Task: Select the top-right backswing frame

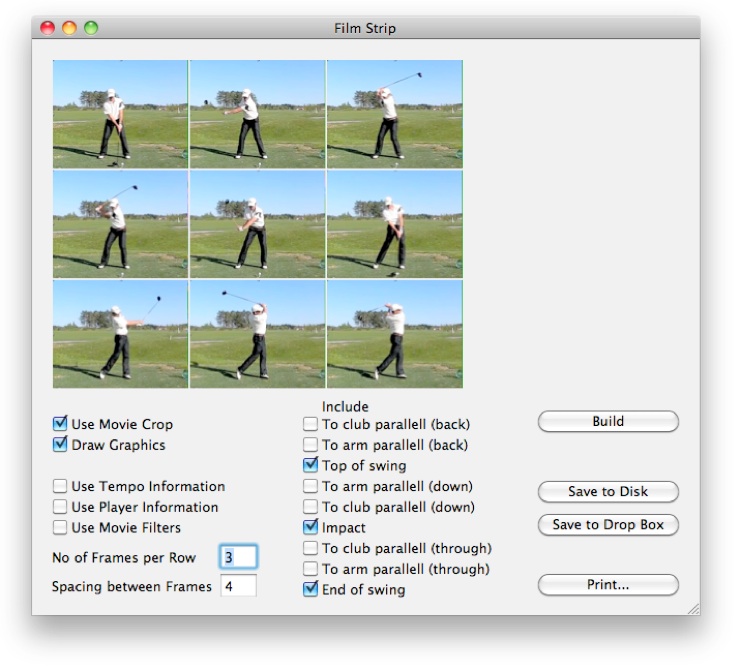Action: pos(395,114)
